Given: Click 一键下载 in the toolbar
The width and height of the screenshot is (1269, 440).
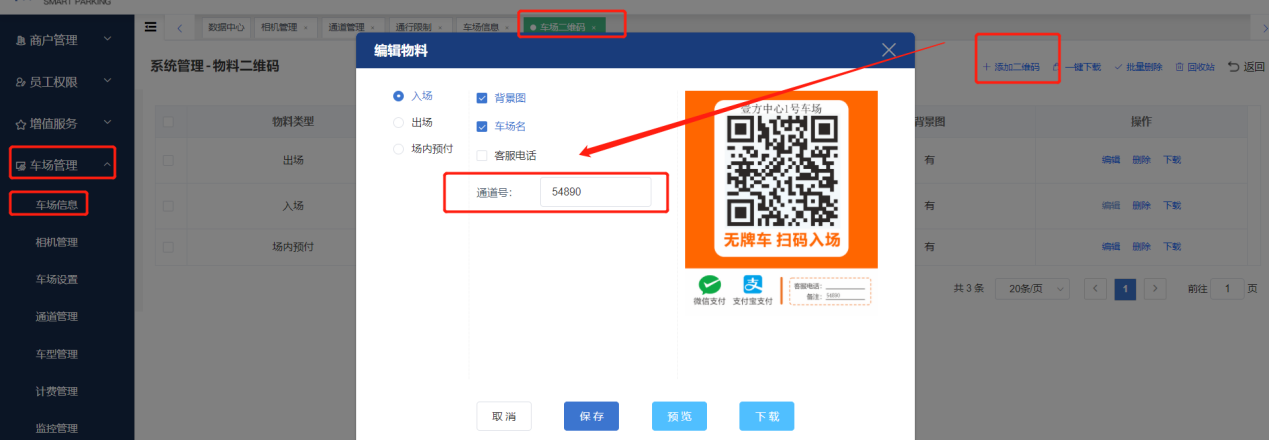Looking at the screenshot, I should click(x=1077, y=67).
